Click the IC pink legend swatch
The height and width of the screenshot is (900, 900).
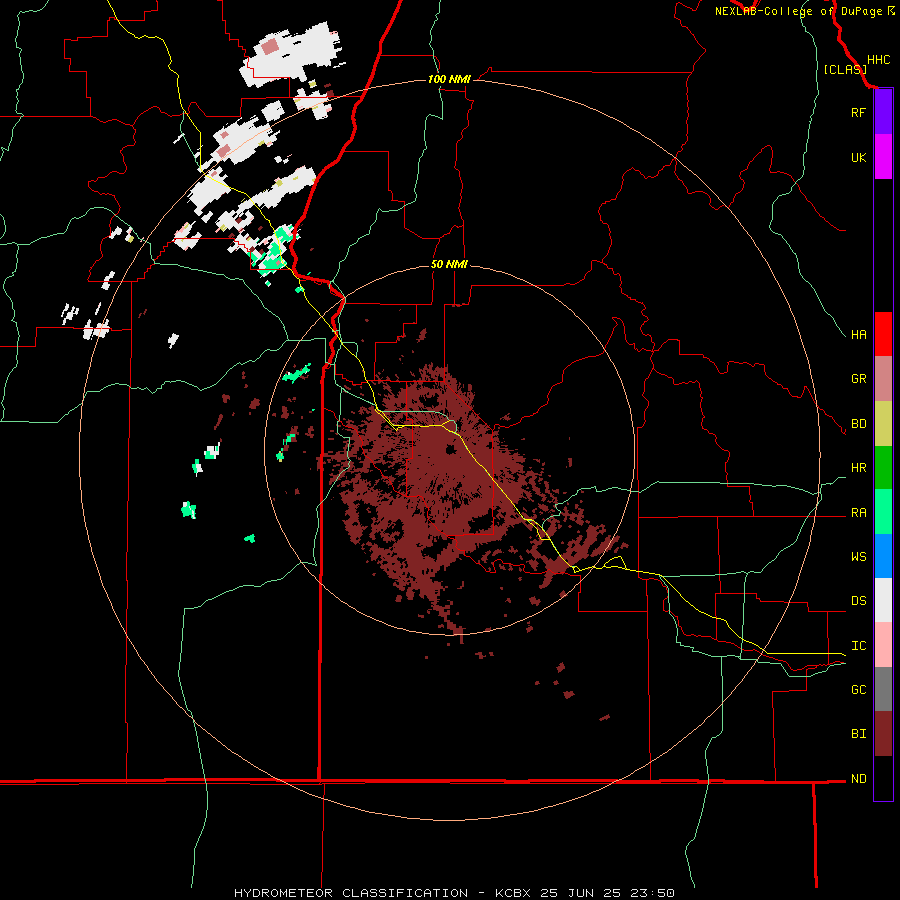(x=883, y=645)
